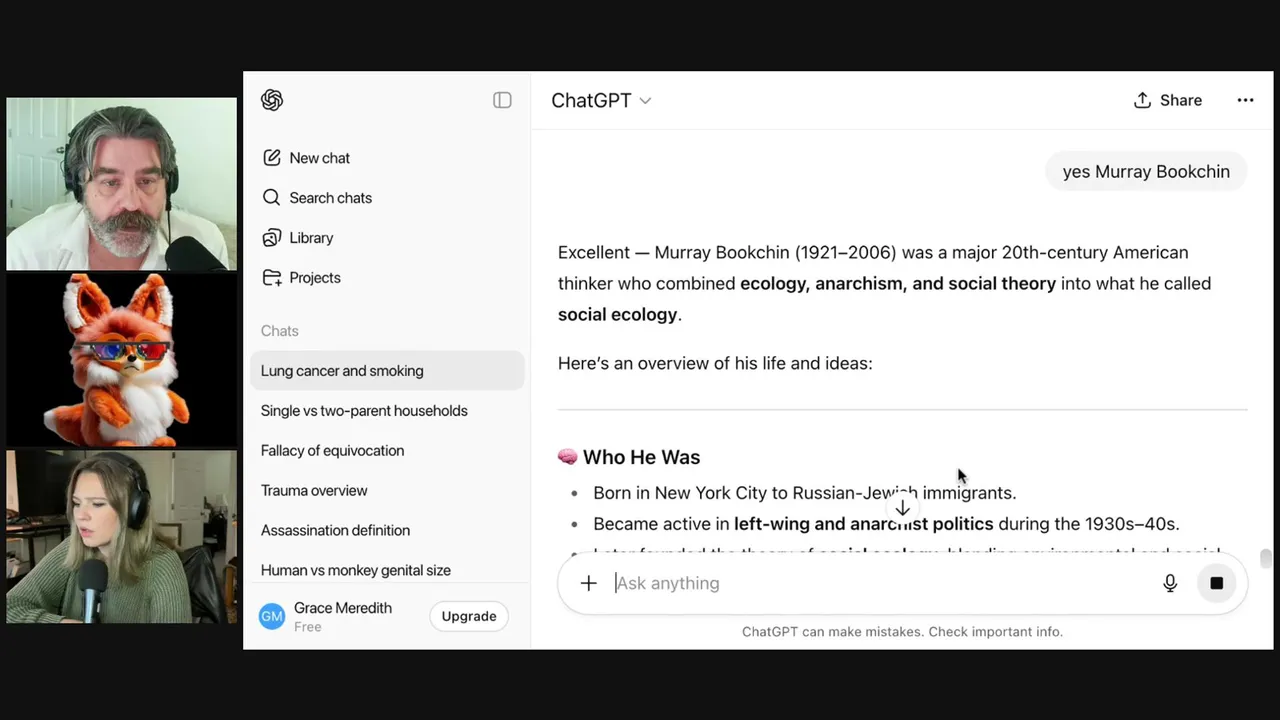Open the Lung cancer and smoking chat
Viewport: 1280px width, 720px height.
click(x=387, y=371)
